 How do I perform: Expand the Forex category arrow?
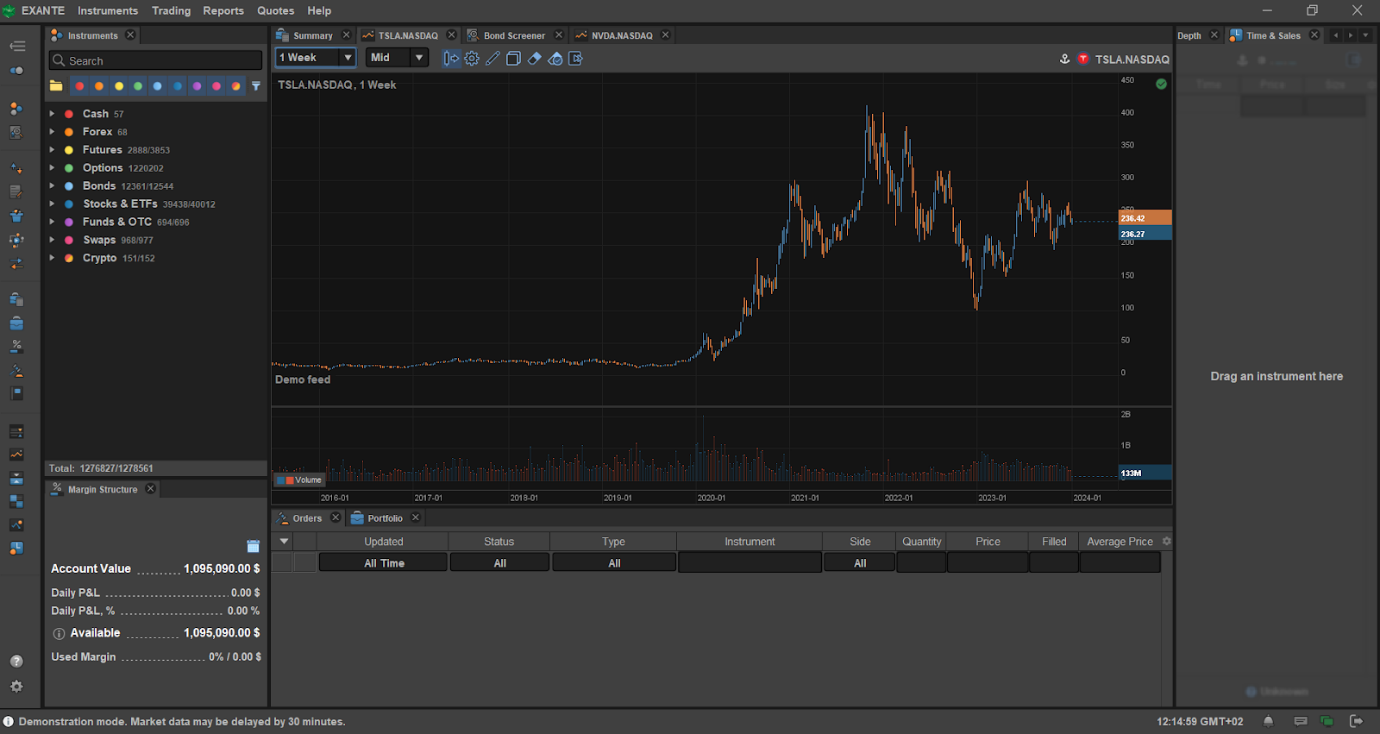pyautogui.click(x=52, y=132)
